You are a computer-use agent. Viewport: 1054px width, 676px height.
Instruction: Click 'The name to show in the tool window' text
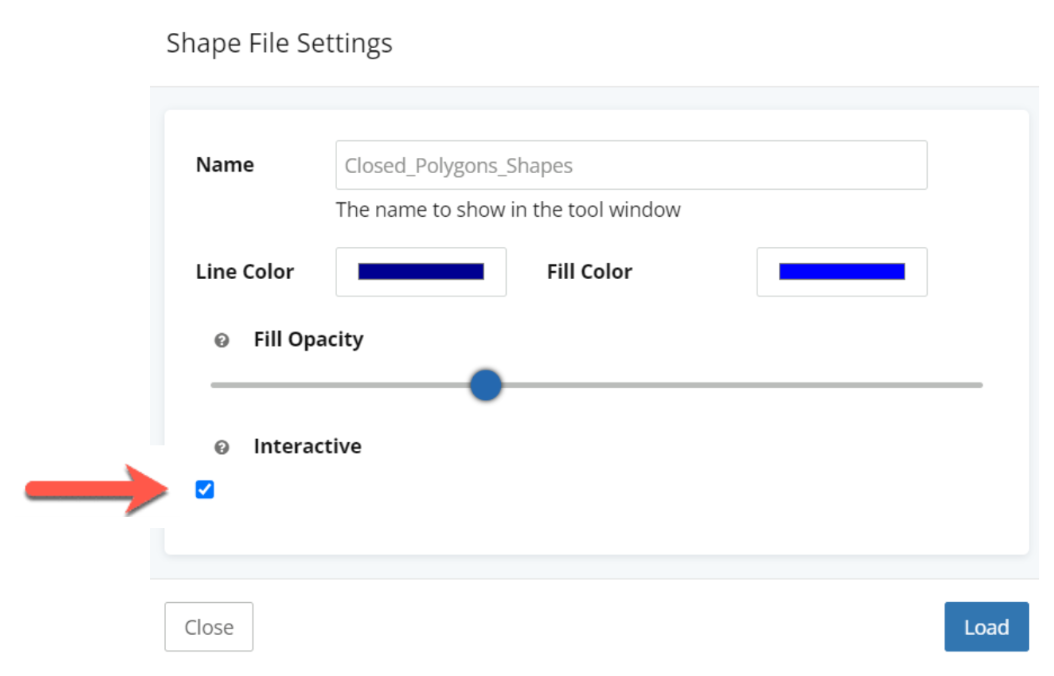(x=508, y=210)
